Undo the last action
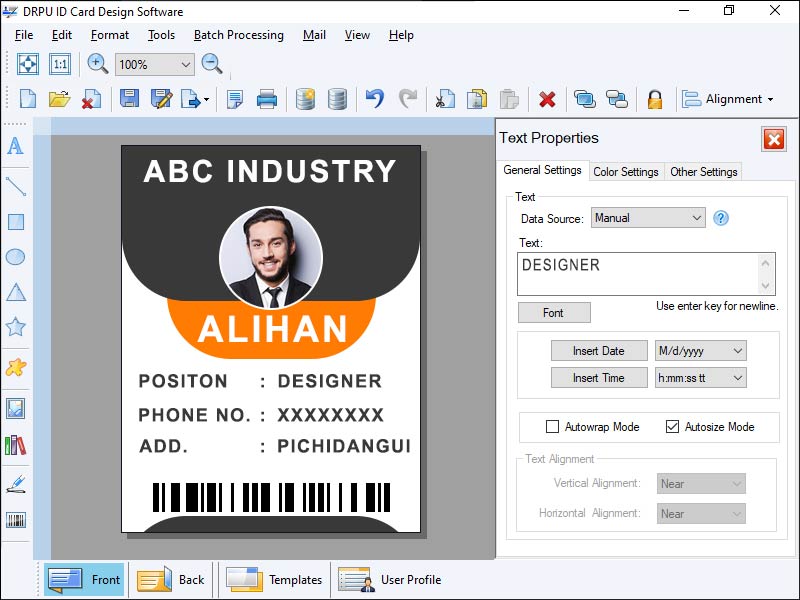 click(375, 98)
